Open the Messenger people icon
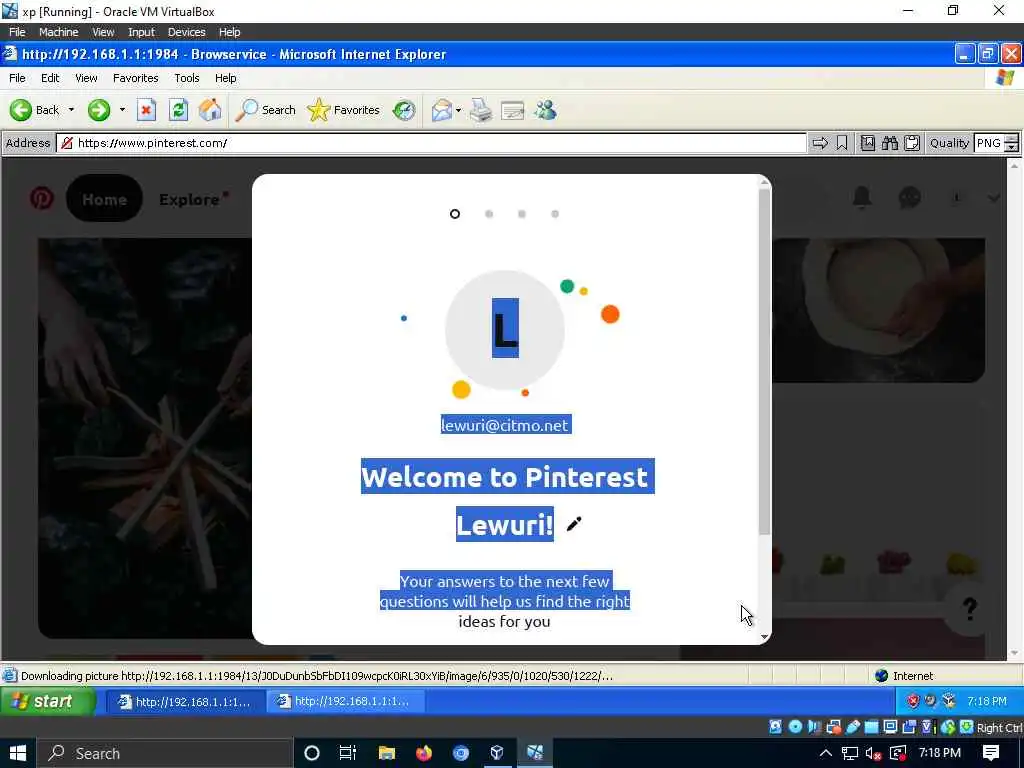The image size is (1024, 768). [x=545, y=110]
